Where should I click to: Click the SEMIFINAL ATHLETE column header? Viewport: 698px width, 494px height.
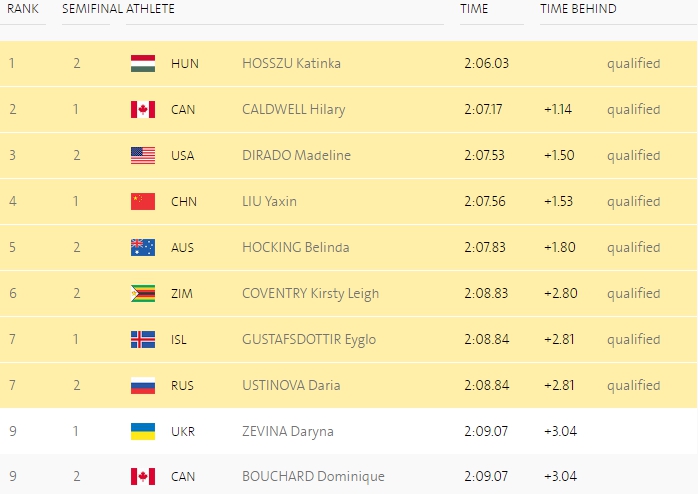coord(118,9)
